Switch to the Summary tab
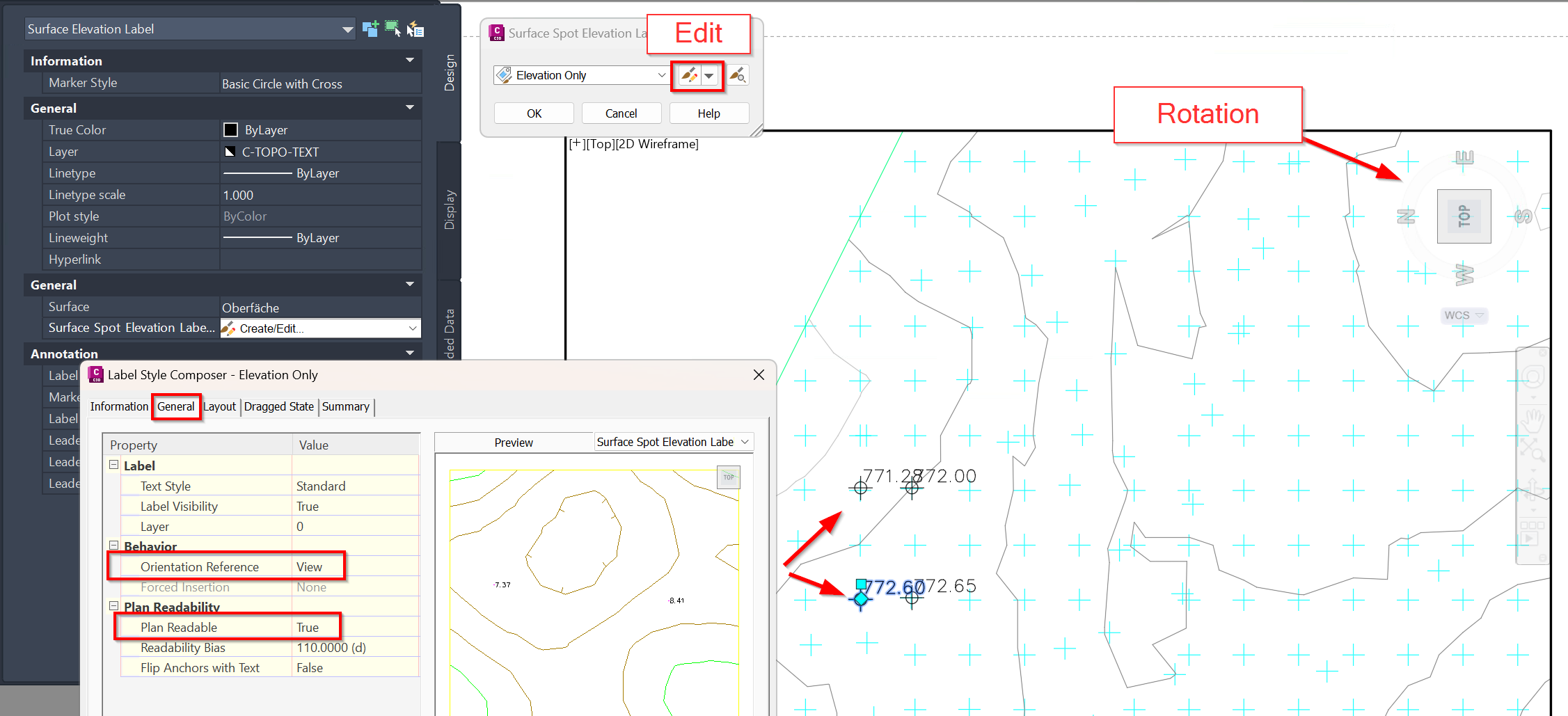The height and width of the screenshot is (716, 1568). click(346, 406)
